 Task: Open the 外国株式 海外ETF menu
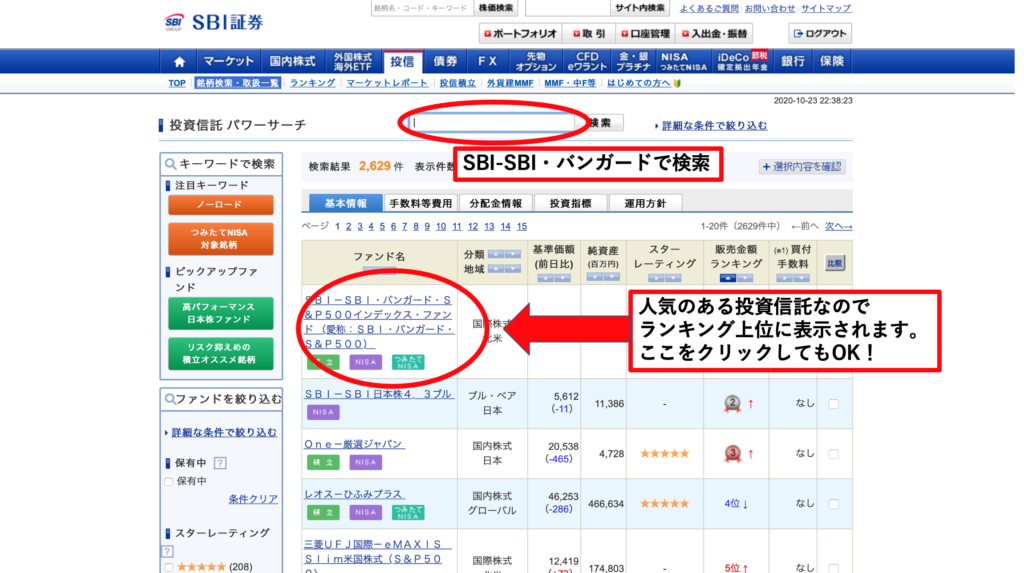pyautogui.click(x=353, y=61)
